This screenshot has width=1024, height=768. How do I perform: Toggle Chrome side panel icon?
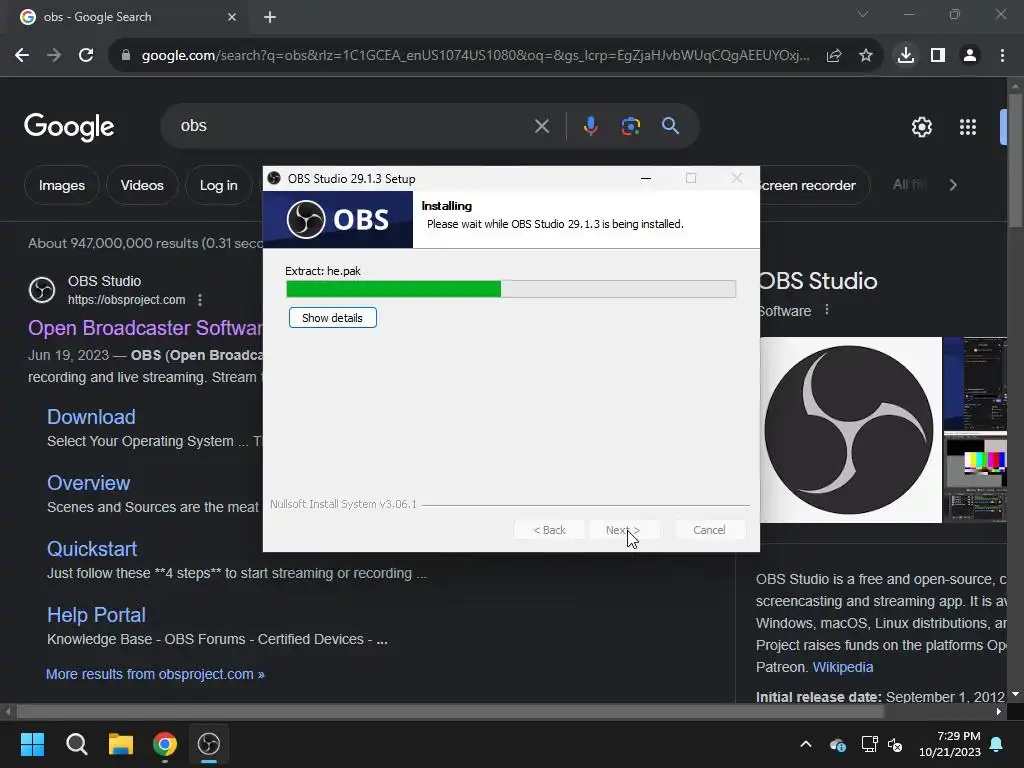point(938,56)
